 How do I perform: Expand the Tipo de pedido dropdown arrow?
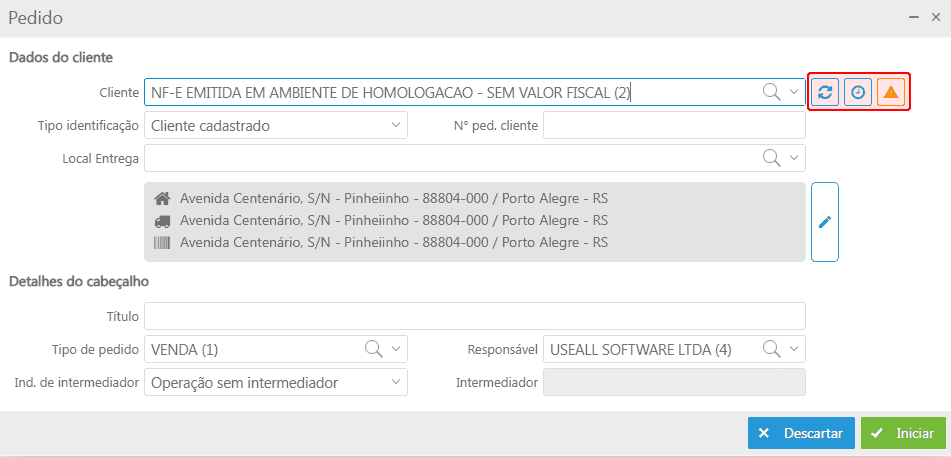[x=396, y=349]
